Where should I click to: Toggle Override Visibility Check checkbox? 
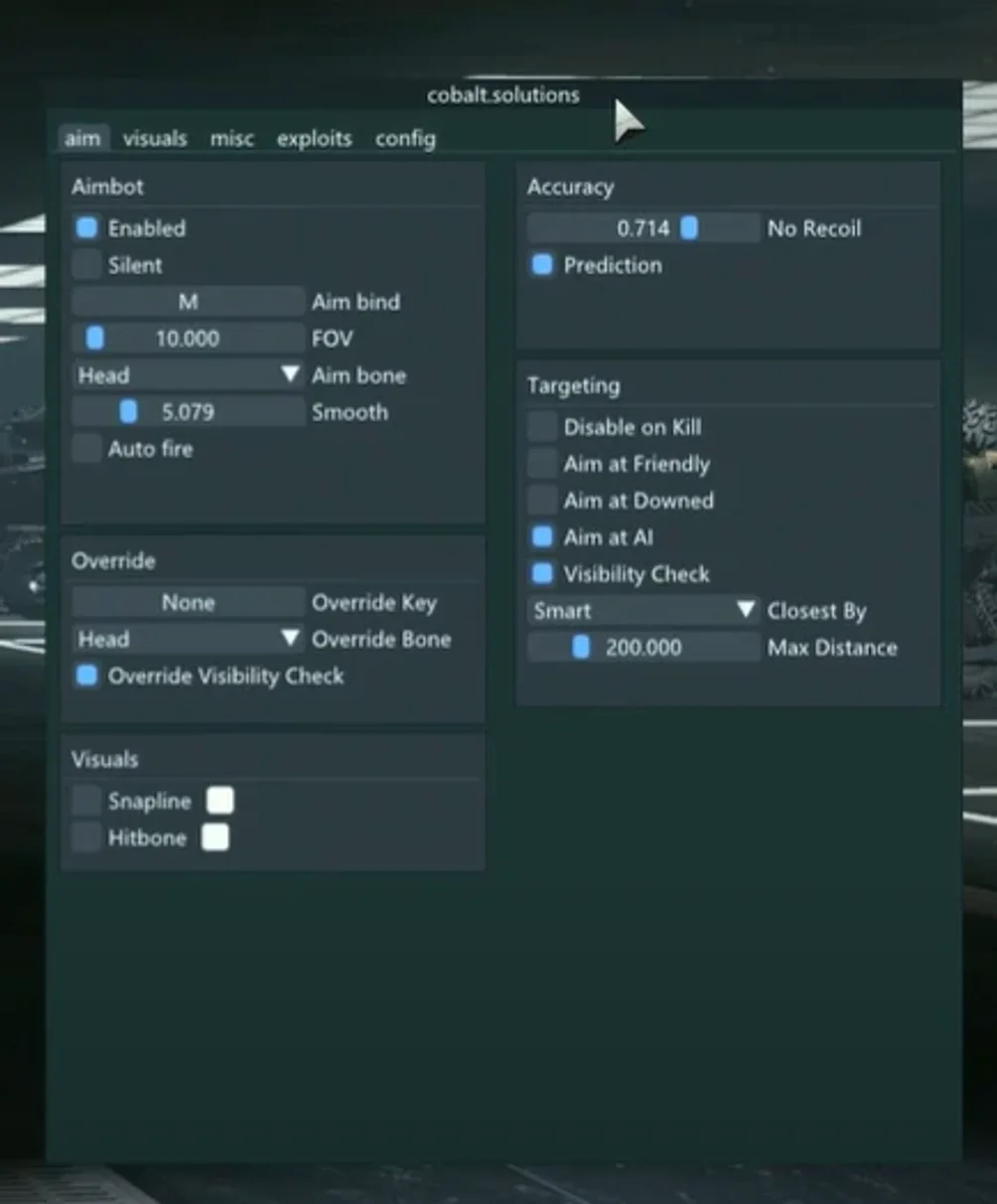point(87,676)
